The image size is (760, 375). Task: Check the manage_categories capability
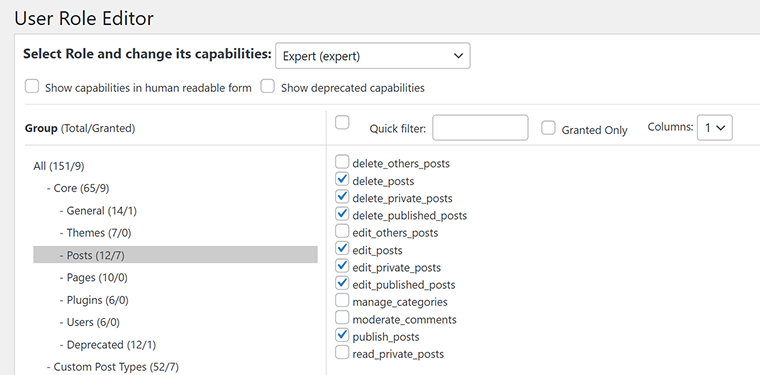click(342, 300)
